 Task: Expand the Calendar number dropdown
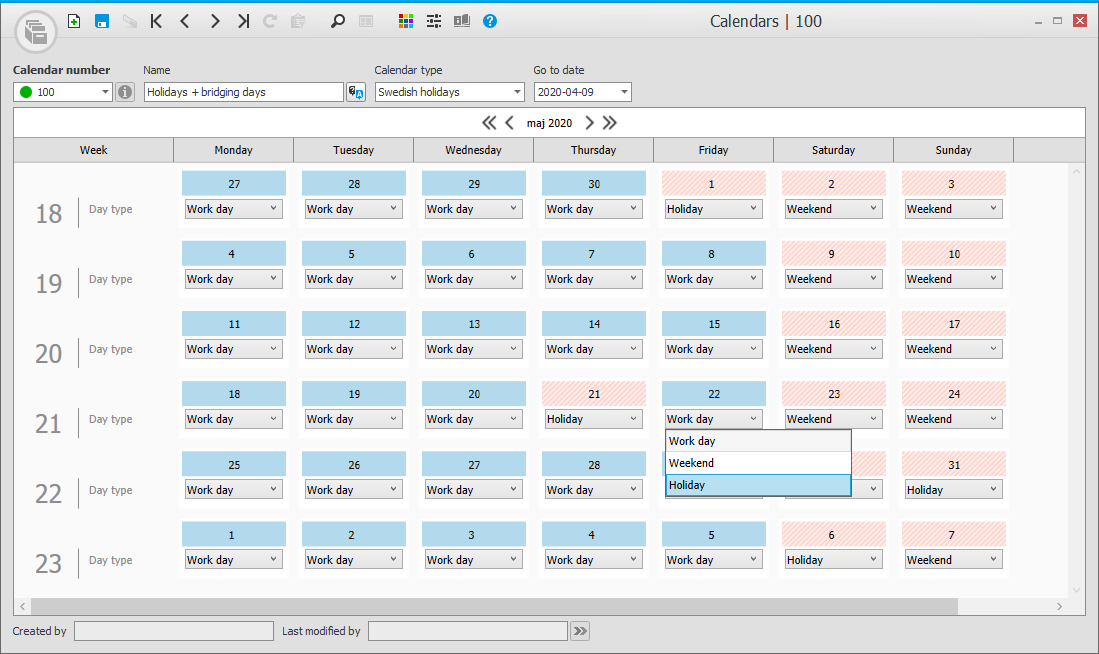(106, 92)
